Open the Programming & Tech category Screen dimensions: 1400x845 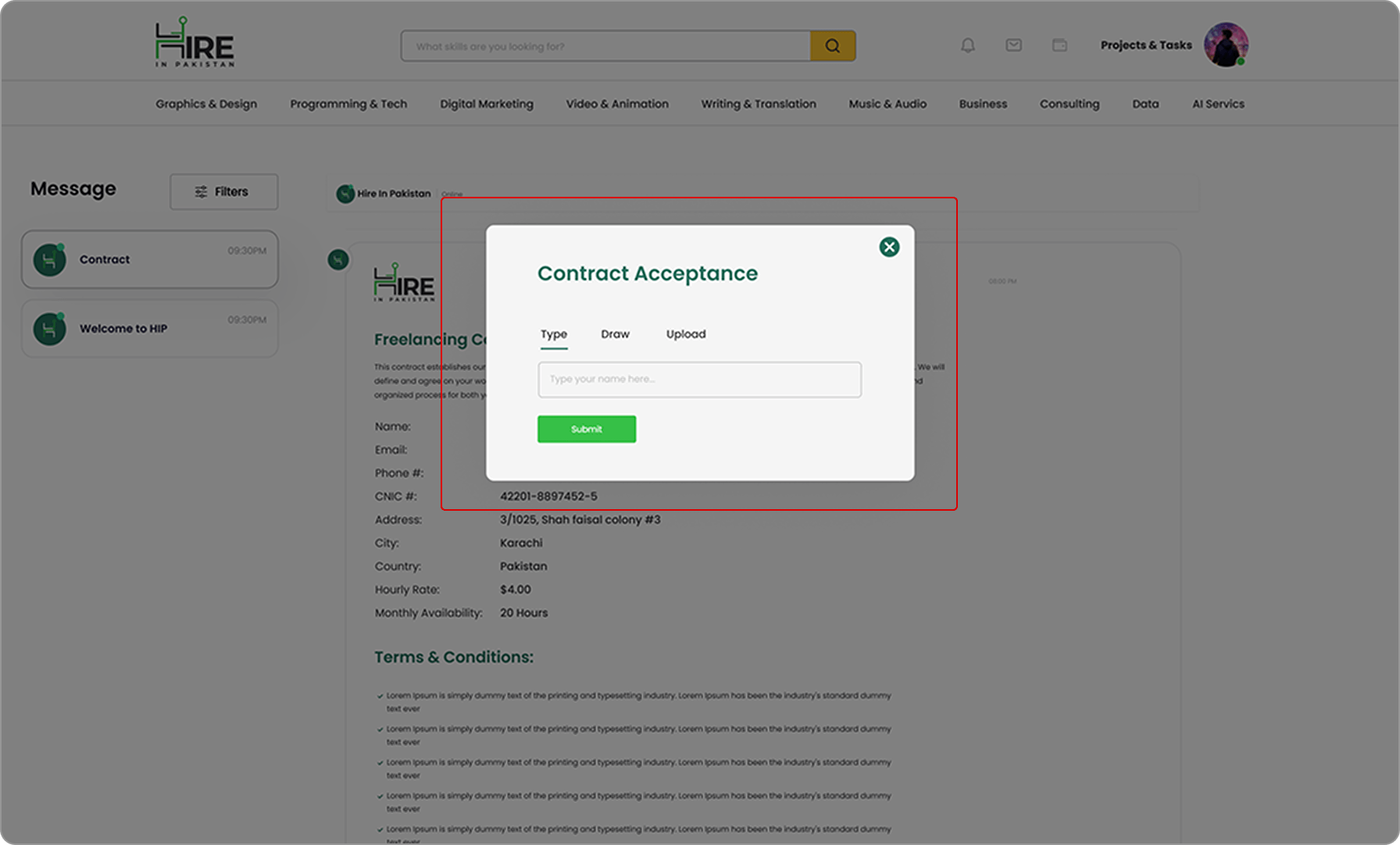[x=348, y=104]
